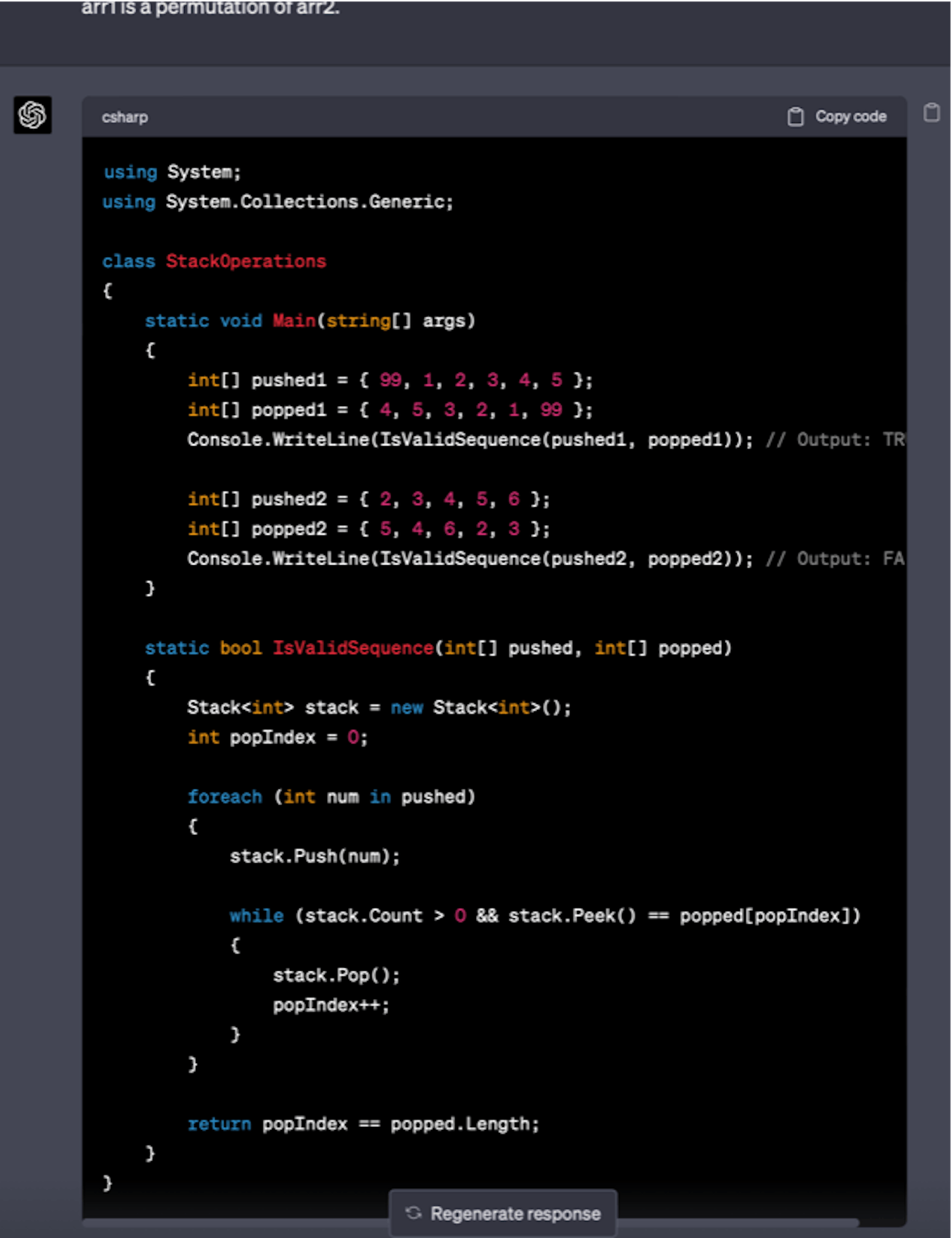Click the StackOperations class name

pyautogui.click(x=245, y=261)
